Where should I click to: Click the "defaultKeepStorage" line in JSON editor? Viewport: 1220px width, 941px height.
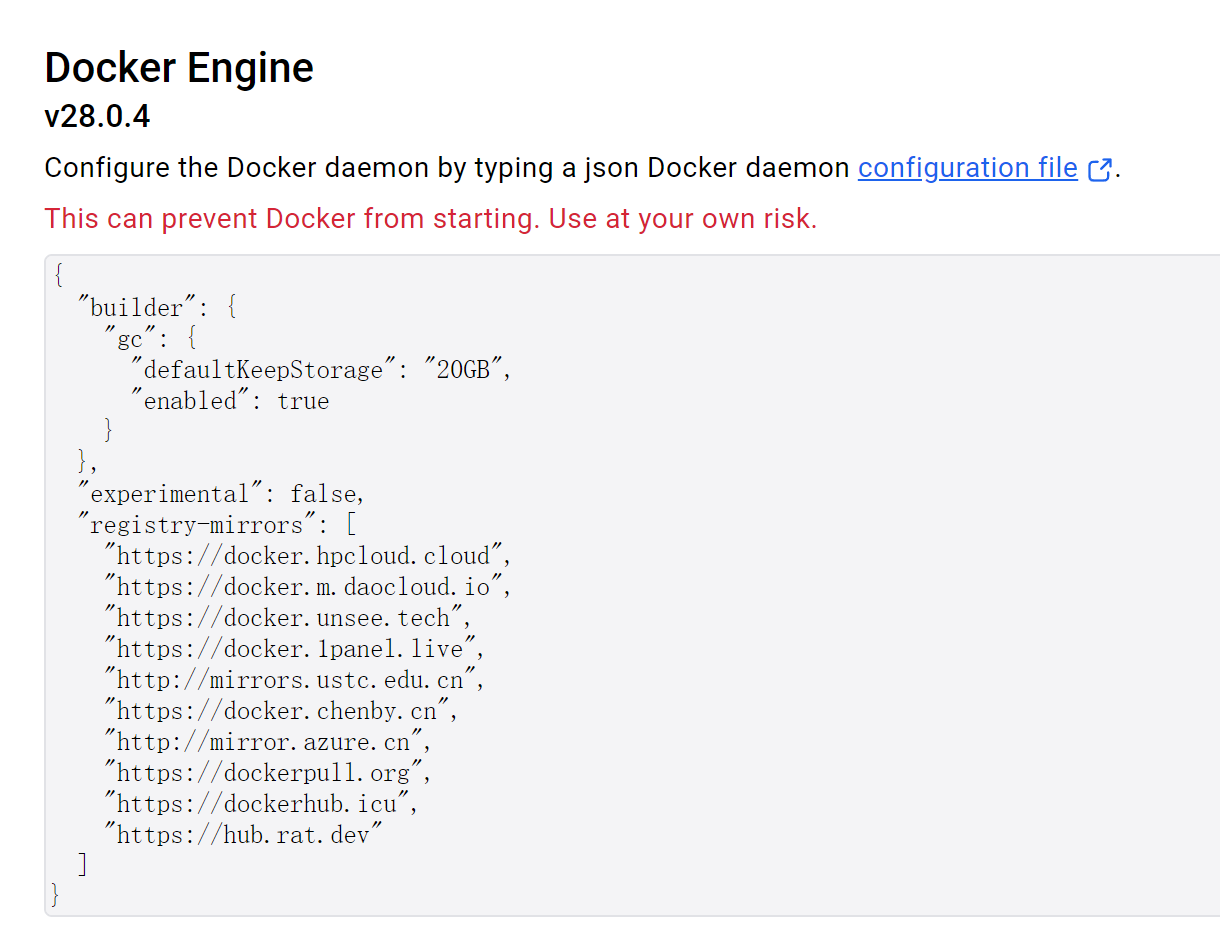tap(320, 370)
